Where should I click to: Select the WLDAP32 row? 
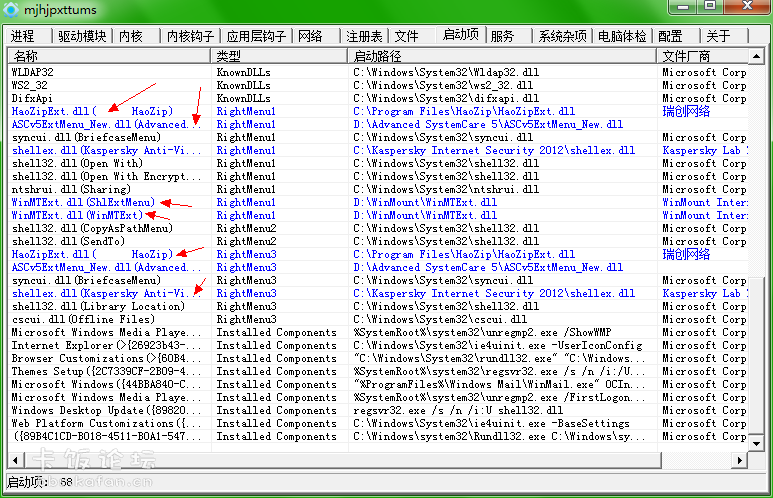click(378, 72)
